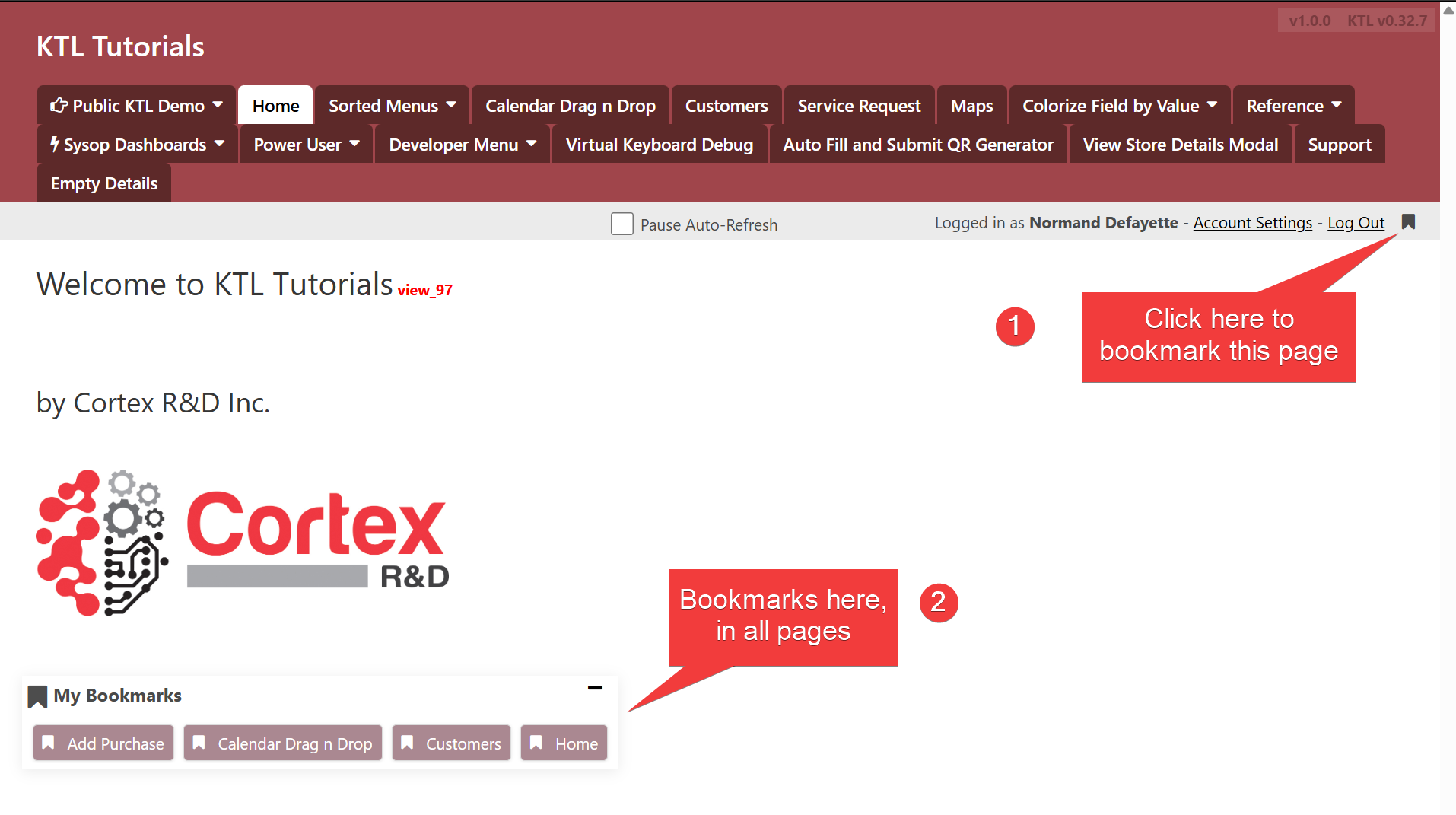Screen dimensions: 1456x815
Task: Click the scrollbar up arrow
Action: [1448, 11]
